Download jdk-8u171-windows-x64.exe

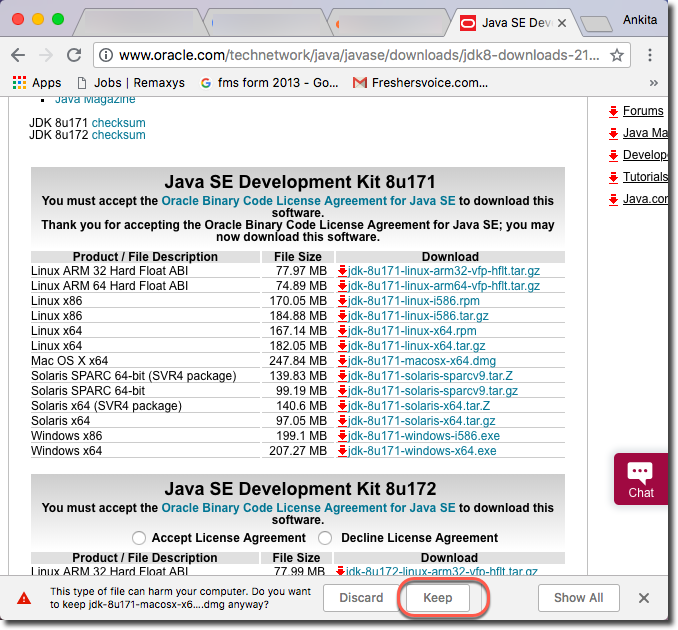click(x=422, y=451)
